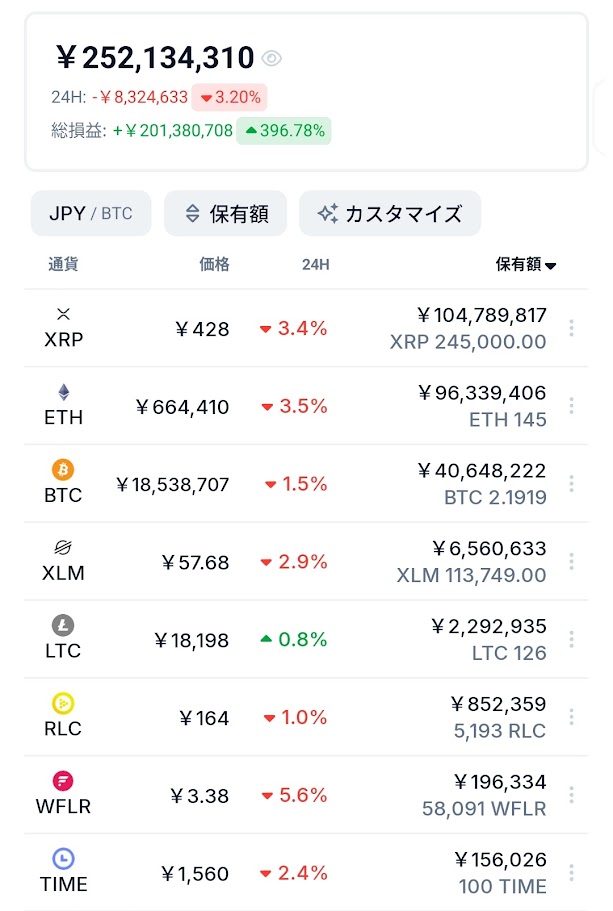
Task: Sort by the 24H column header
Action: pos(316,265)
